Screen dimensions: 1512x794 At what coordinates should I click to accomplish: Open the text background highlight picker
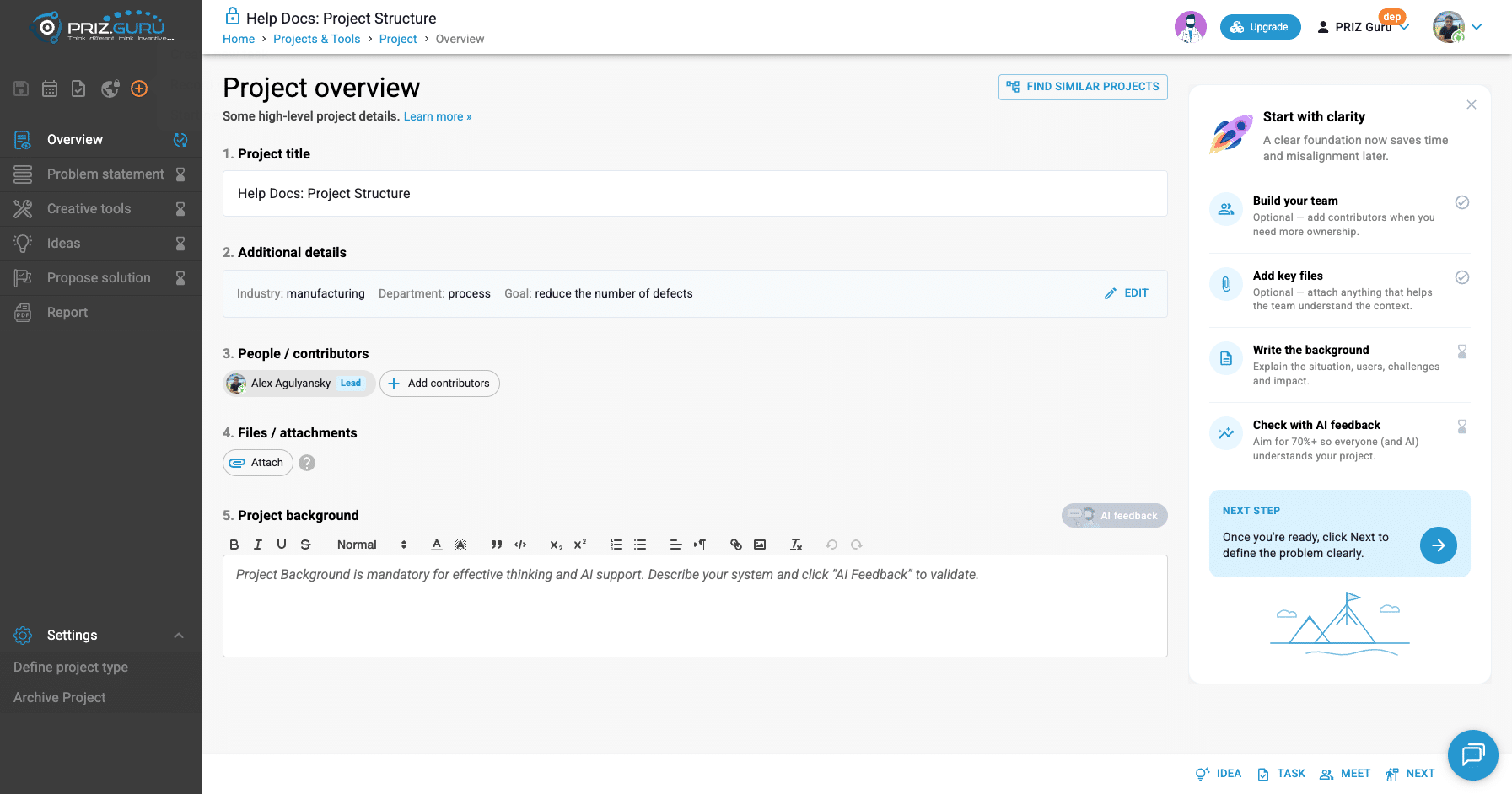click(460, 545)
